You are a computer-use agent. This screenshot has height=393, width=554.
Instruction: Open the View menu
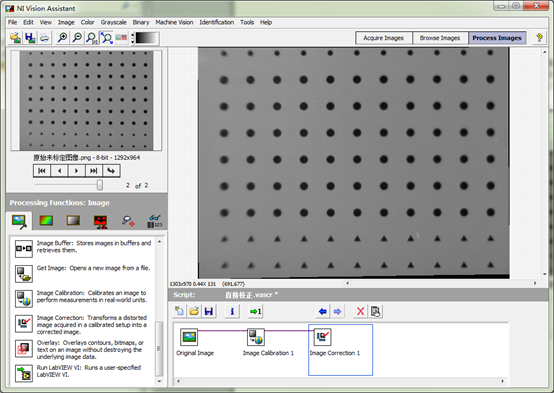[46, 22]
